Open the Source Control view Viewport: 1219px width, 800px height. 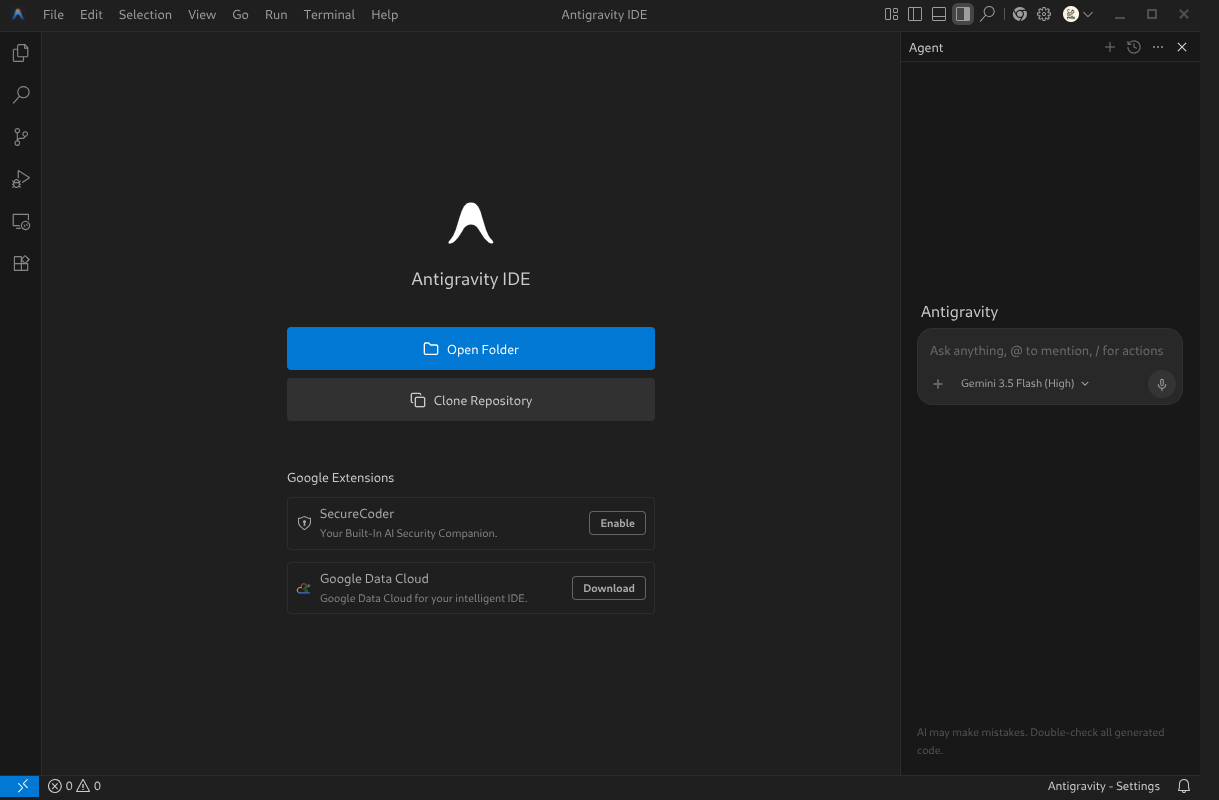[x=20, y=137]
